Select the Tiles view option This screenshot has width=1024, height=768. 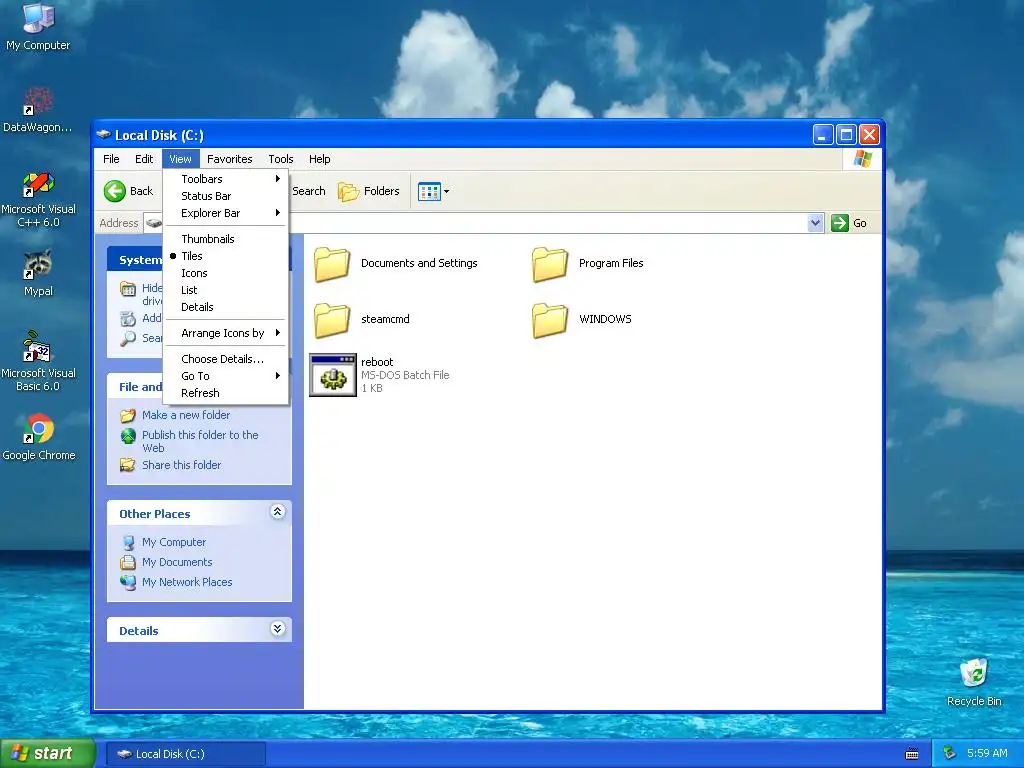(225, 256)
